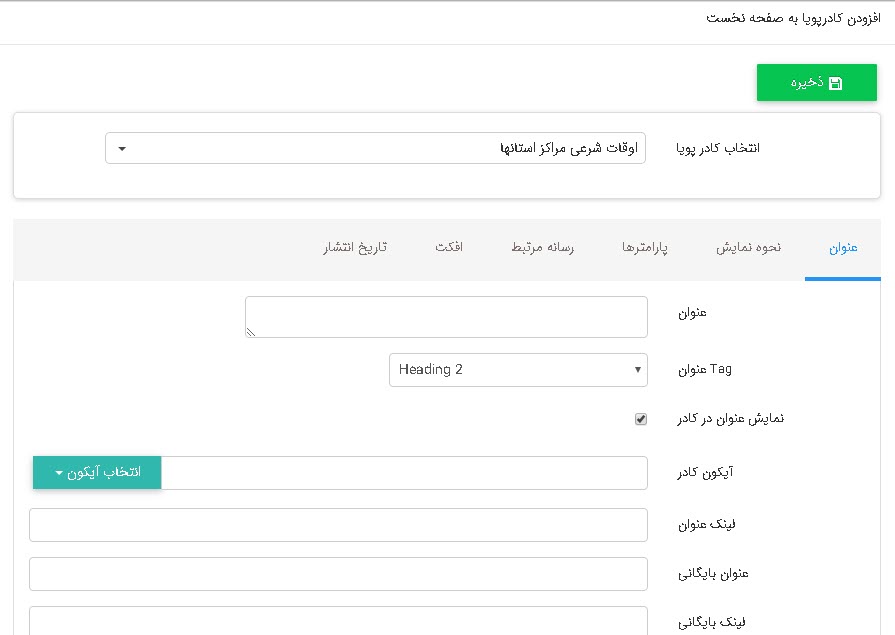Screen dimensions: 895x635
Task: Go to the پارامترها tab
Action: pyautogui.click(x=645, y=248)
